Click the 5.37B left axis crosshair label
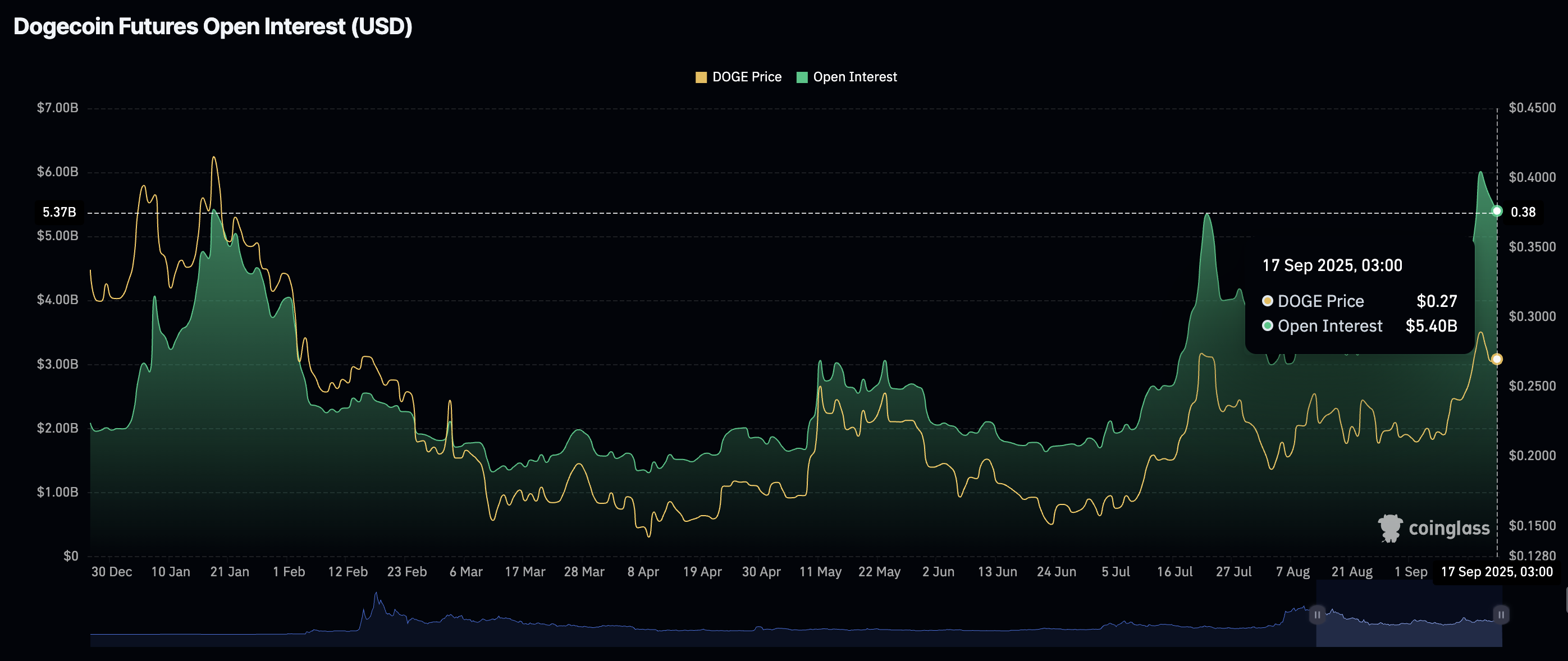 tap(59, 212)
